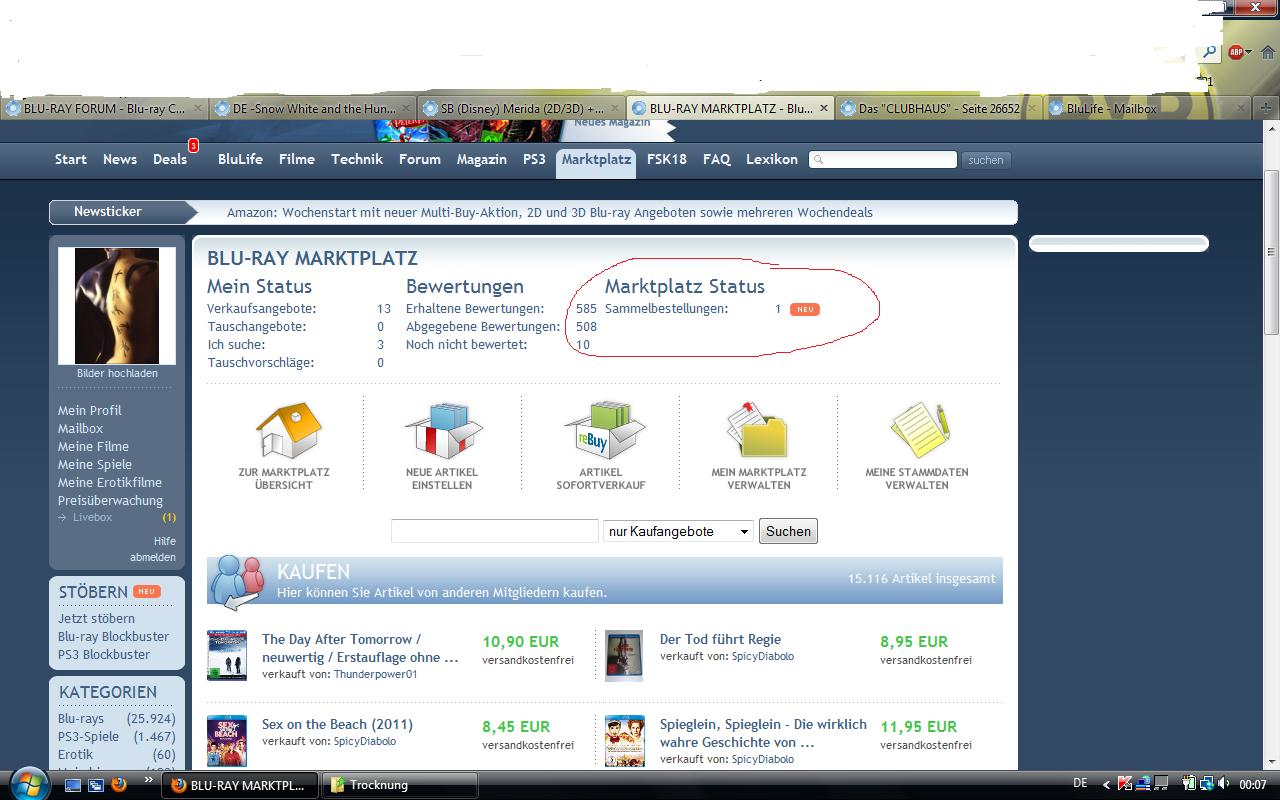Open the Preisüberwachung sidebar link
The height and width of the screenshot is (800, 1280).
(110, 500)
